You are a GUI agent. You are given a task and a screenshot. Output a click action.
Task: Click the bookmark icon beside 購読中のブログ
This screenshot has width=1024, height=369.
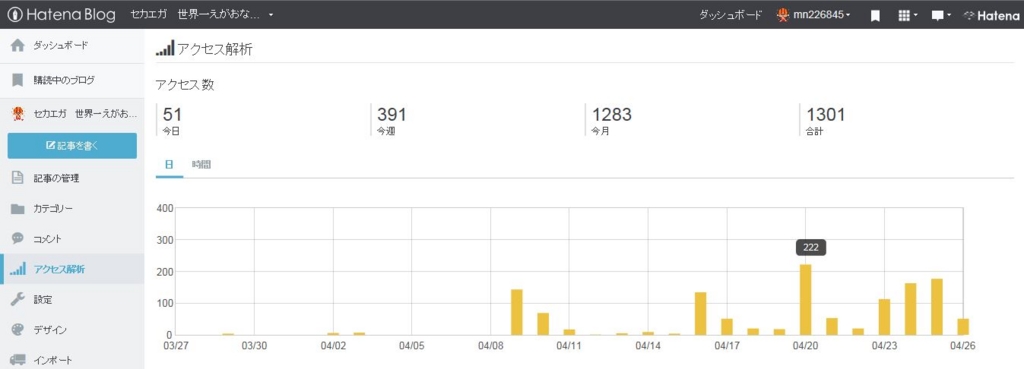tap(18, 80)
